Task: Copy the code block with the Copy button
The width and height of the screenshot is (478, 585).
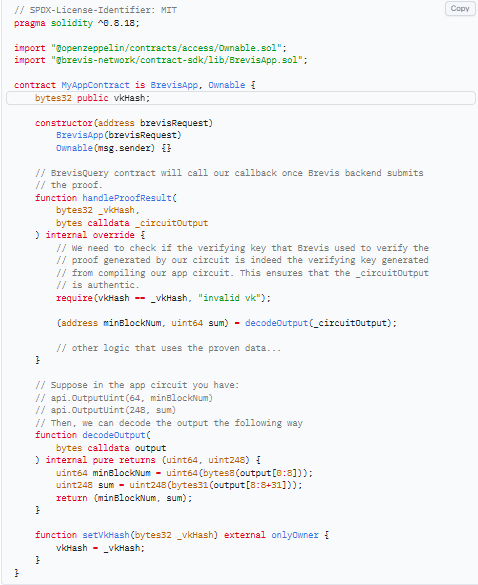Action: (459, 9)
